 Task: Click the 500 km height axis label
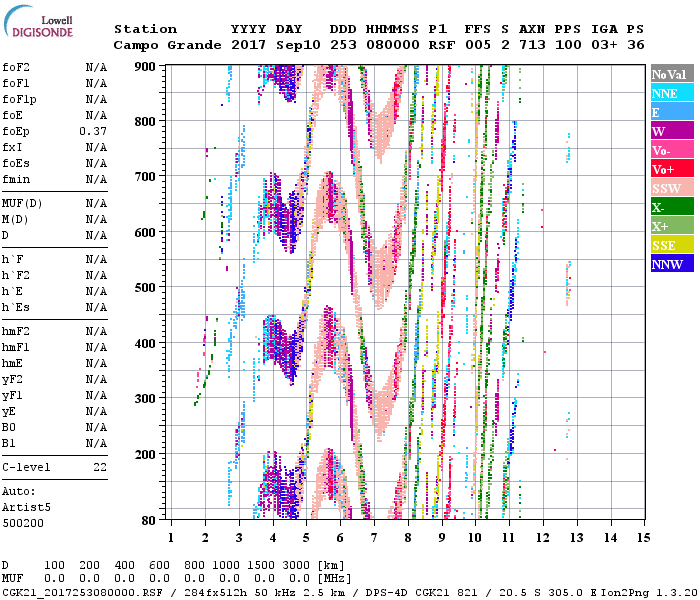[145, 288]
